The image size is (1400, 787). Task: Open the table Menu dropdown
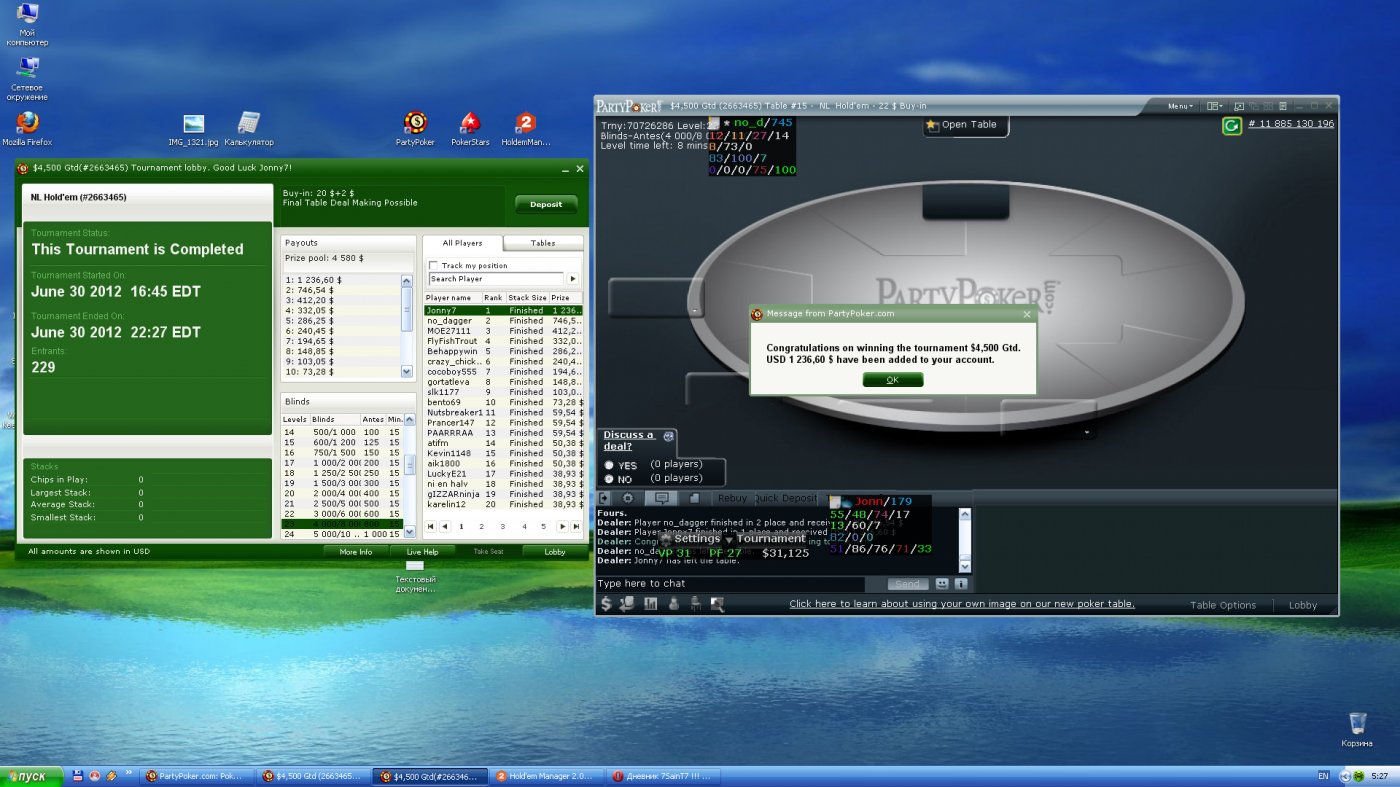[x=1180, y=106]
